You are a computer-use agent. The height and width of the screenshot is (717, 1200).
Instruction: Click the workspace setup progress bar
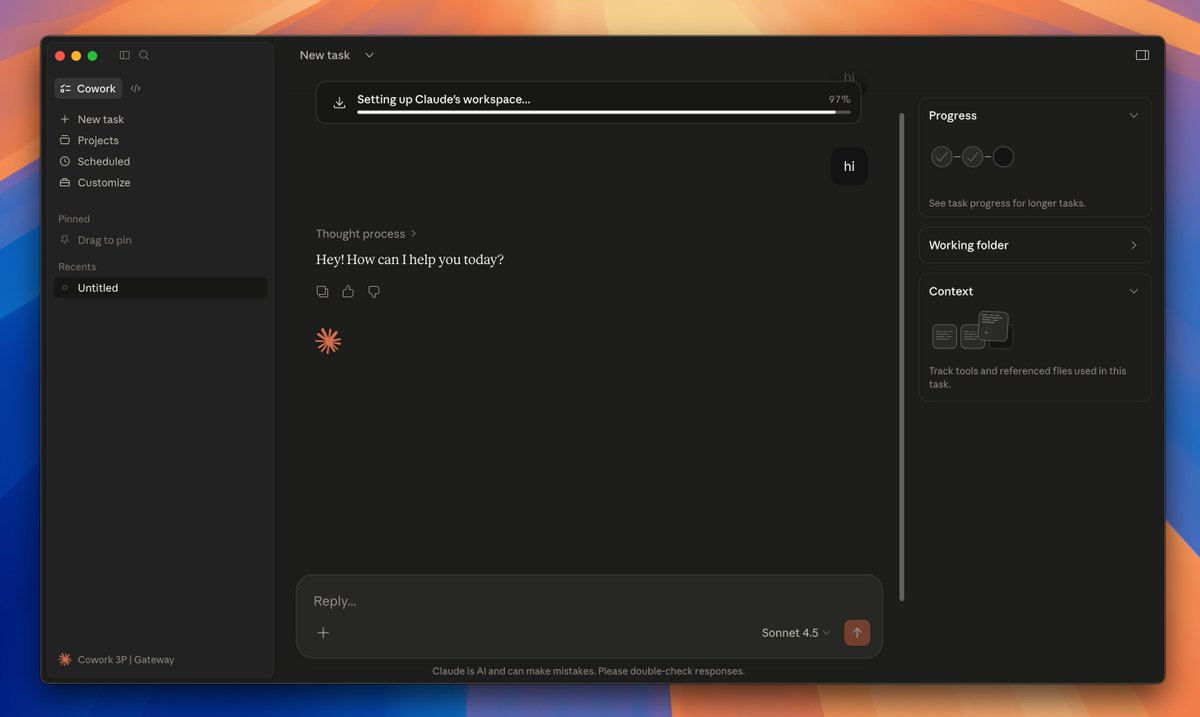point(603,112)
